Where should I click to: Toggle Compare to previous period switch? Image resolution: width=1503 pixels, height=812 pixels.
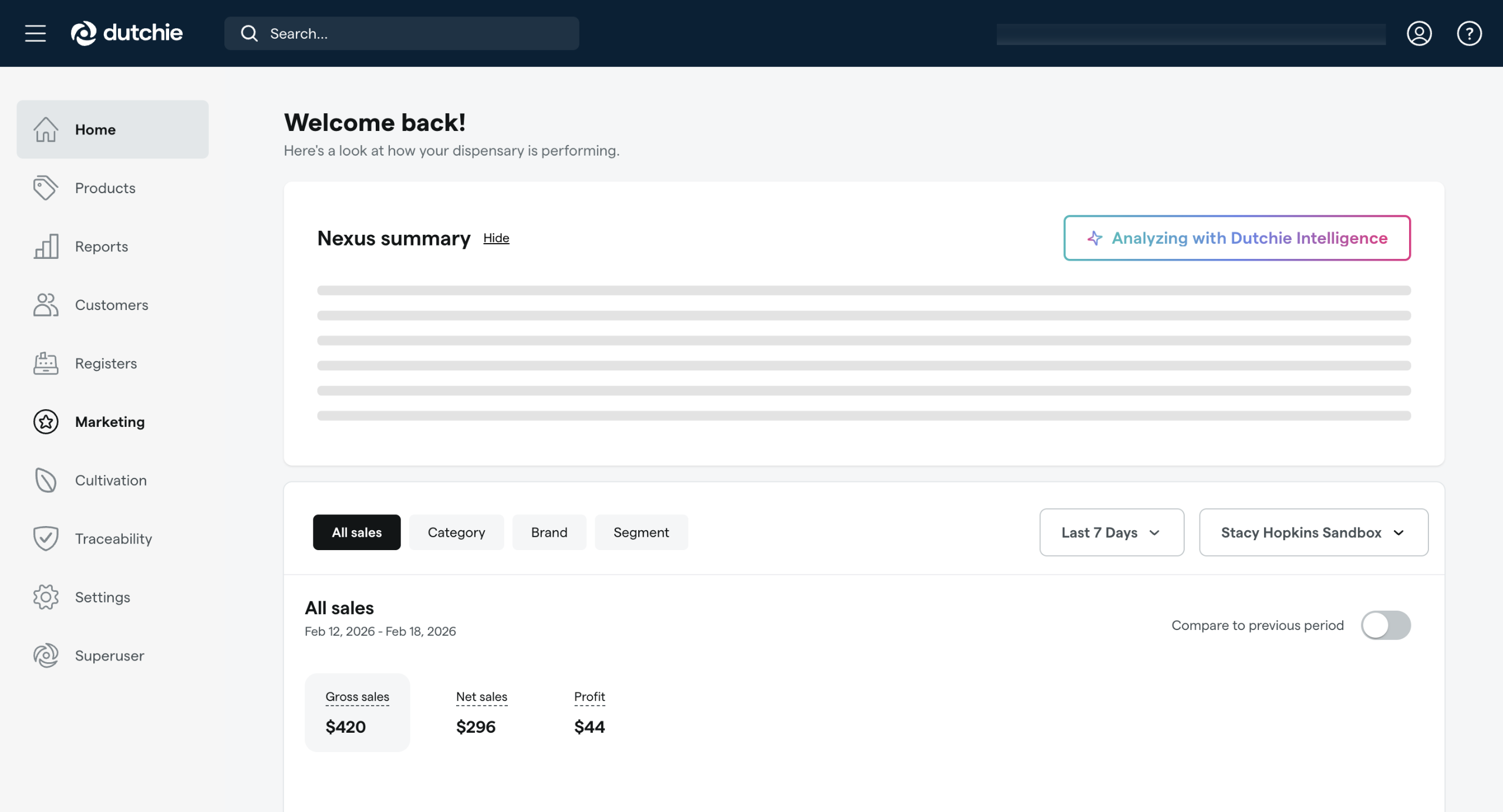(x=1386, y=625)
